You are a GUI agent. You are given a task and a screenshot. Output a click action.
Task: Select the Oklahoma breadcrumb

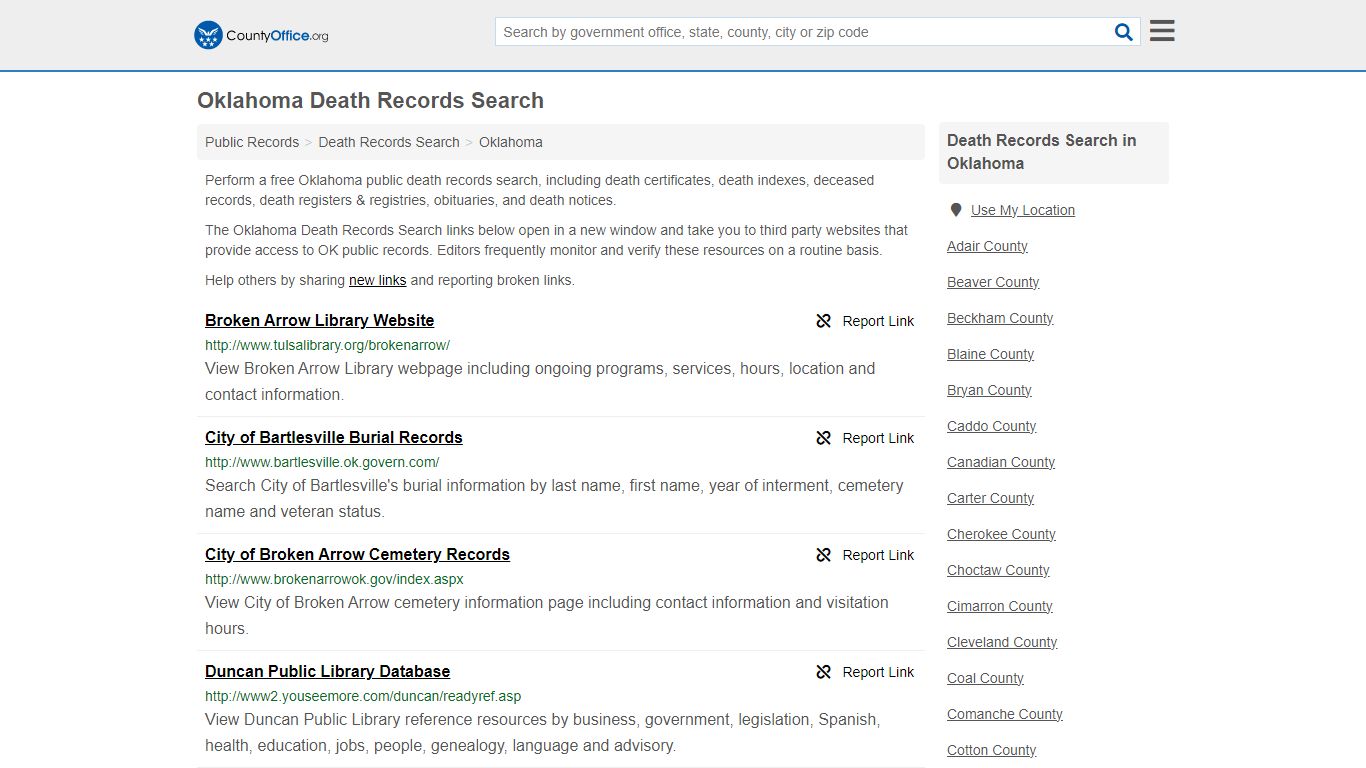511,142
